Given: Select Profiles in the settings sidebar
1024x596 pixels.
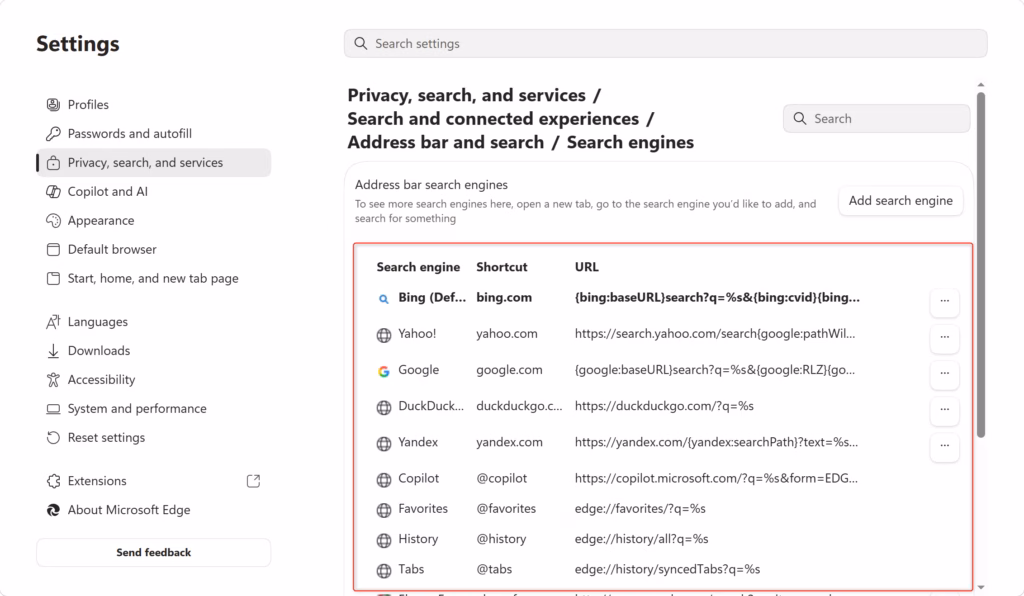Looking at the screenshot, I should [x=153, y=104].
